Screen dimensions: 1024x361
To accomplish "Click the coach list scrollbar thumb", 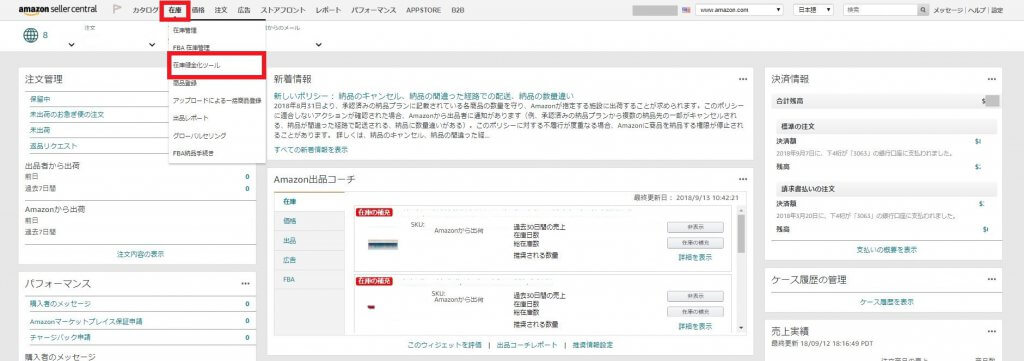I will 741,234.
